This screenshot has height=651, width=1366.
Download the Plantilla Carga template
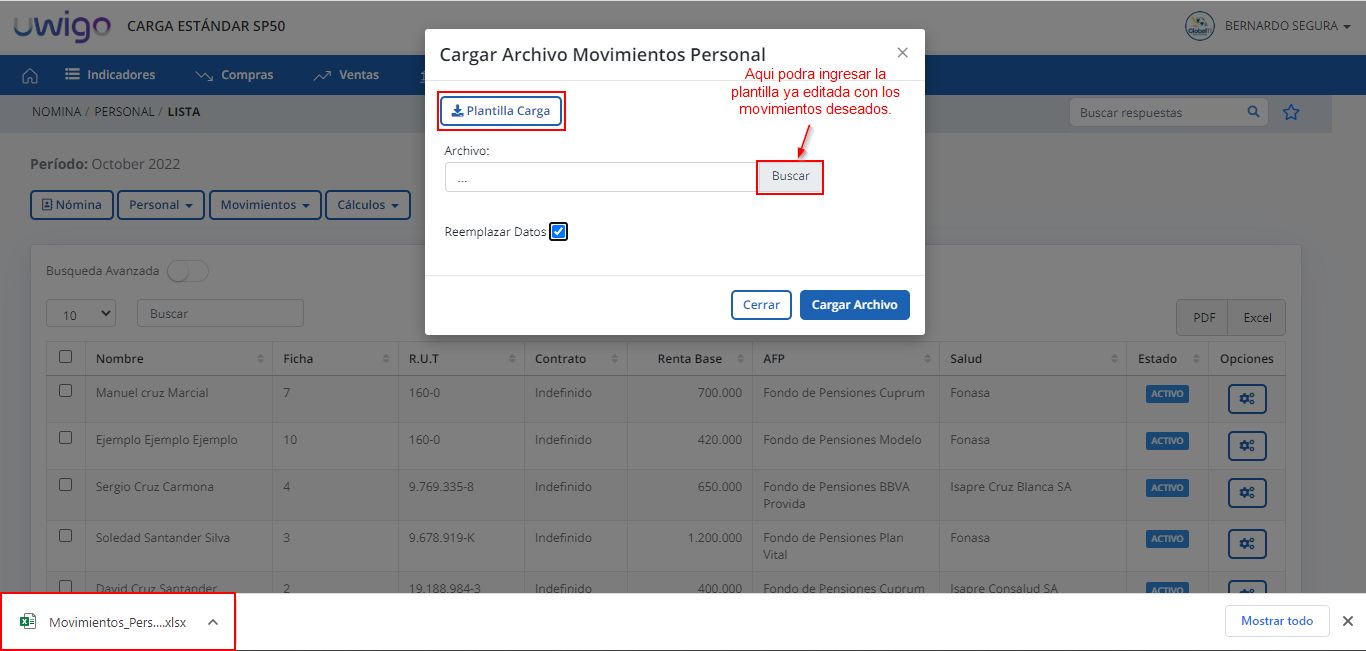[501, 111]
